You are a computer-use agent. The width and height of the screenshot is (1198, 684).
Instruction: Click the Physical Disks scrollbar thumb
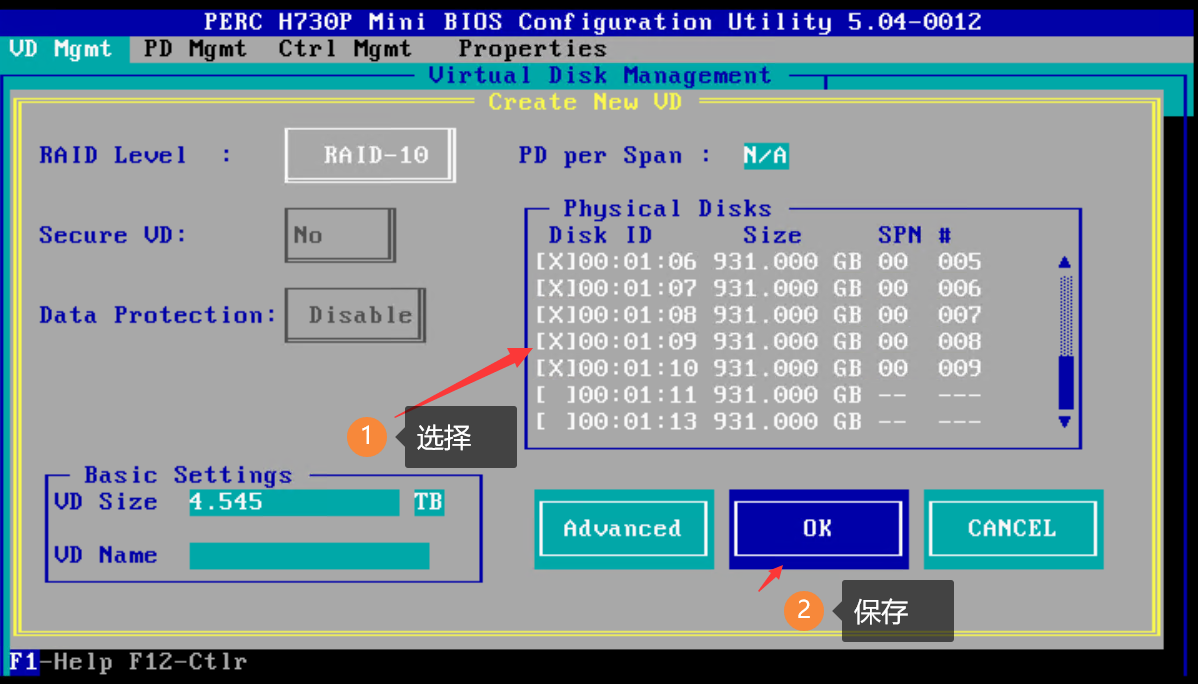pyautogui.click(x=1066, y=382)
